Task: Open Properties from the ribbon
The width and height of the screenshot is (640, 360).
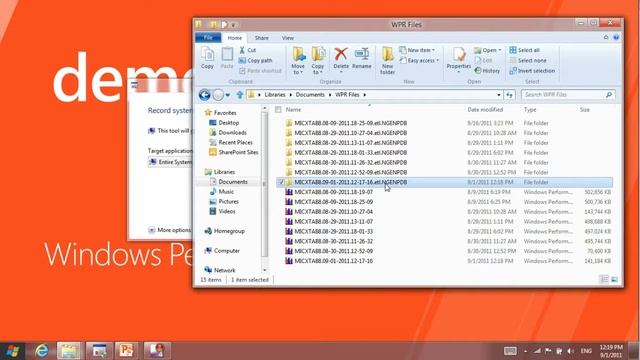Action: tap(458, 60)
